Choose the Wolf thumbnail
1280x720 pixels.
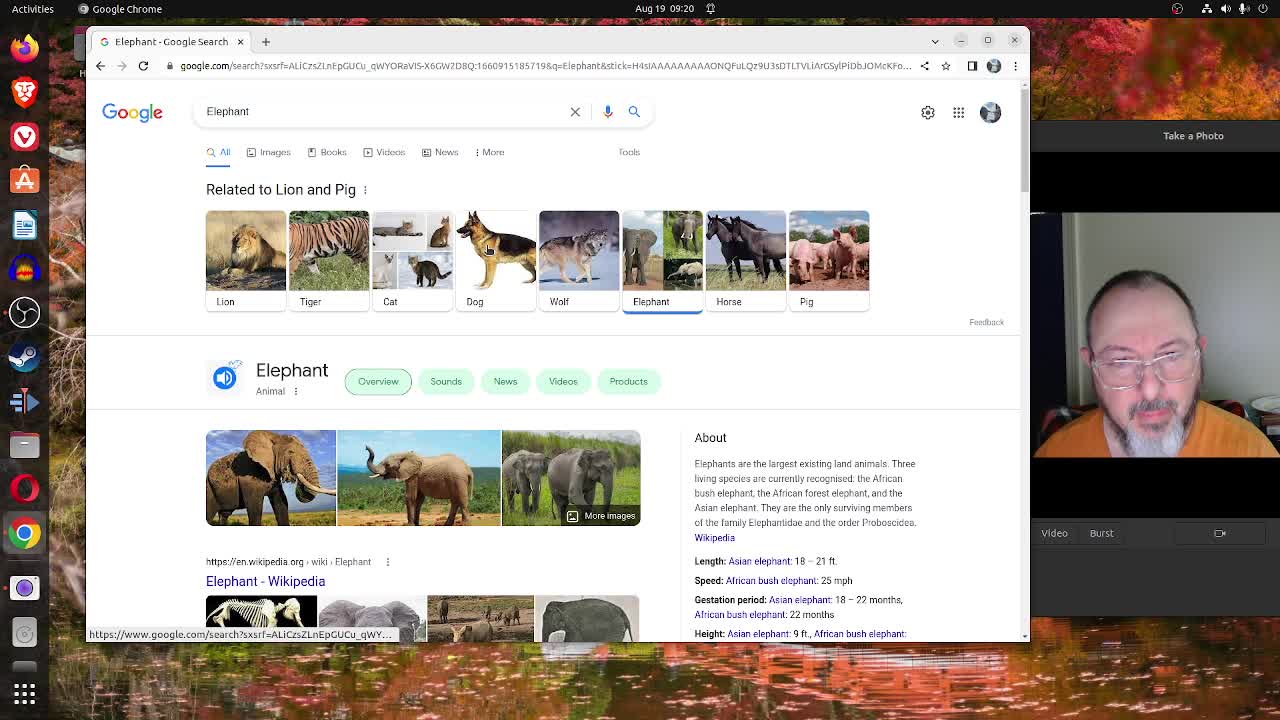click(x=579, y=260)
